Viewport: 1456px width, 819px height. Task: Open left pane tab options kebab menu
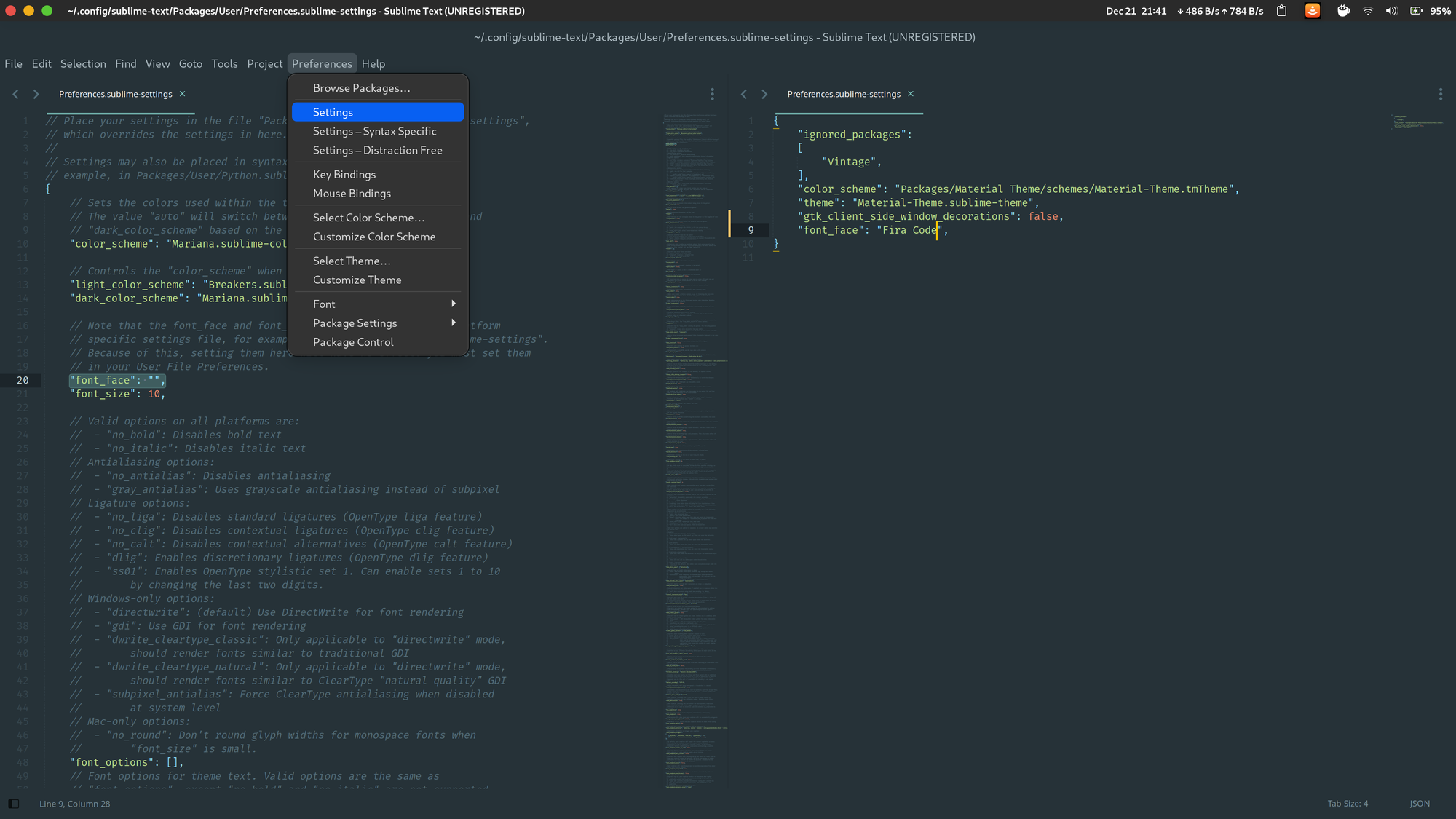point(712,94)
